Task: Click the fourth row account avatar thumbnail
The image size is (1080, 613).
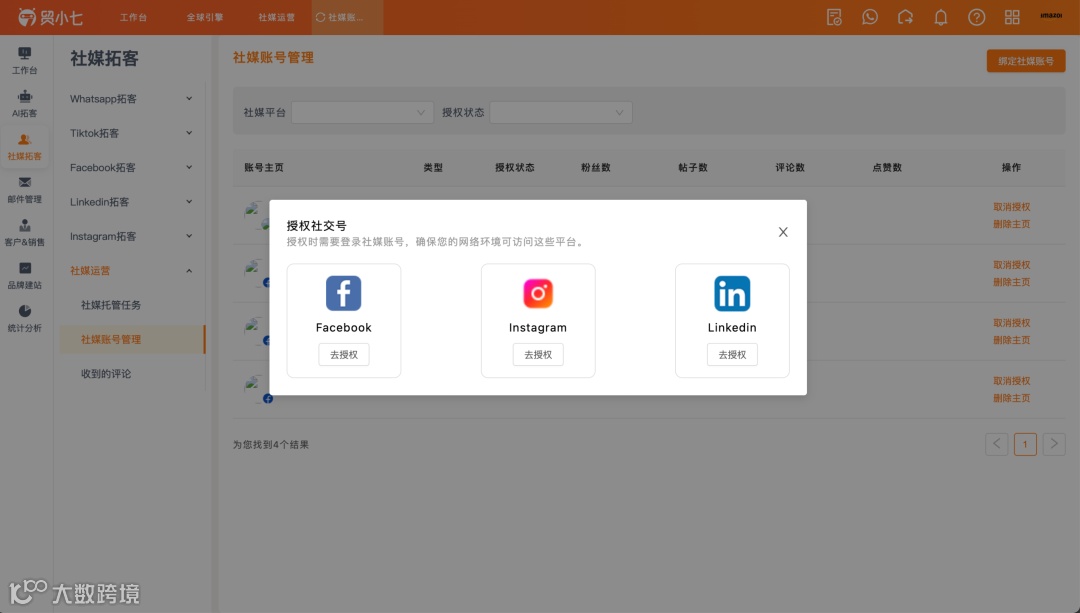Action: coord(258,388)
